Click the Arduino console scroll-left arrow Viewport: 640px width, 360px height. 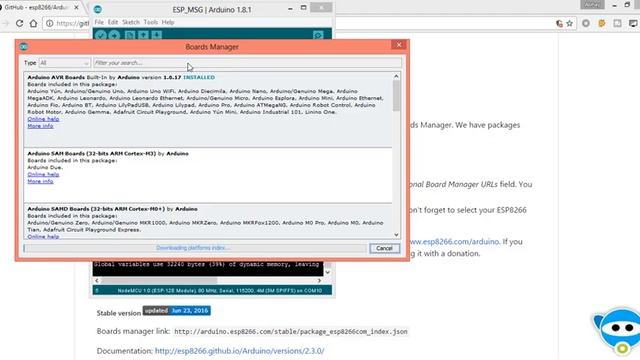click(97, 280)
